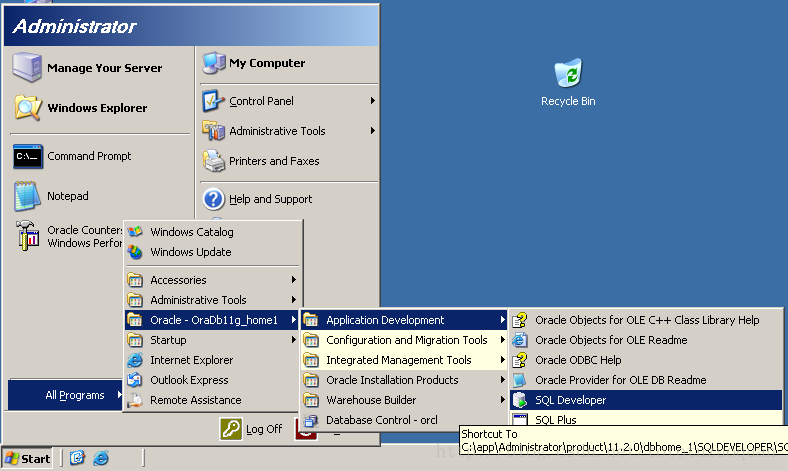Expand Startup folder

[212, 340]
